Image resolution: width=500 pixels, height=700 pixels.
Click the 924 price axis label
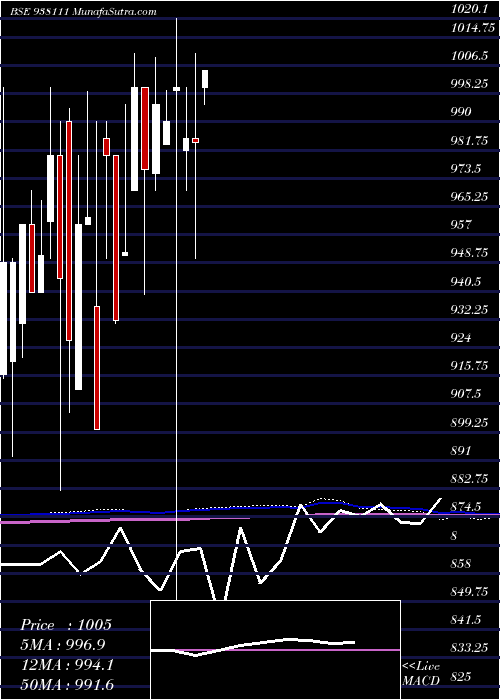tap(461, 338)
